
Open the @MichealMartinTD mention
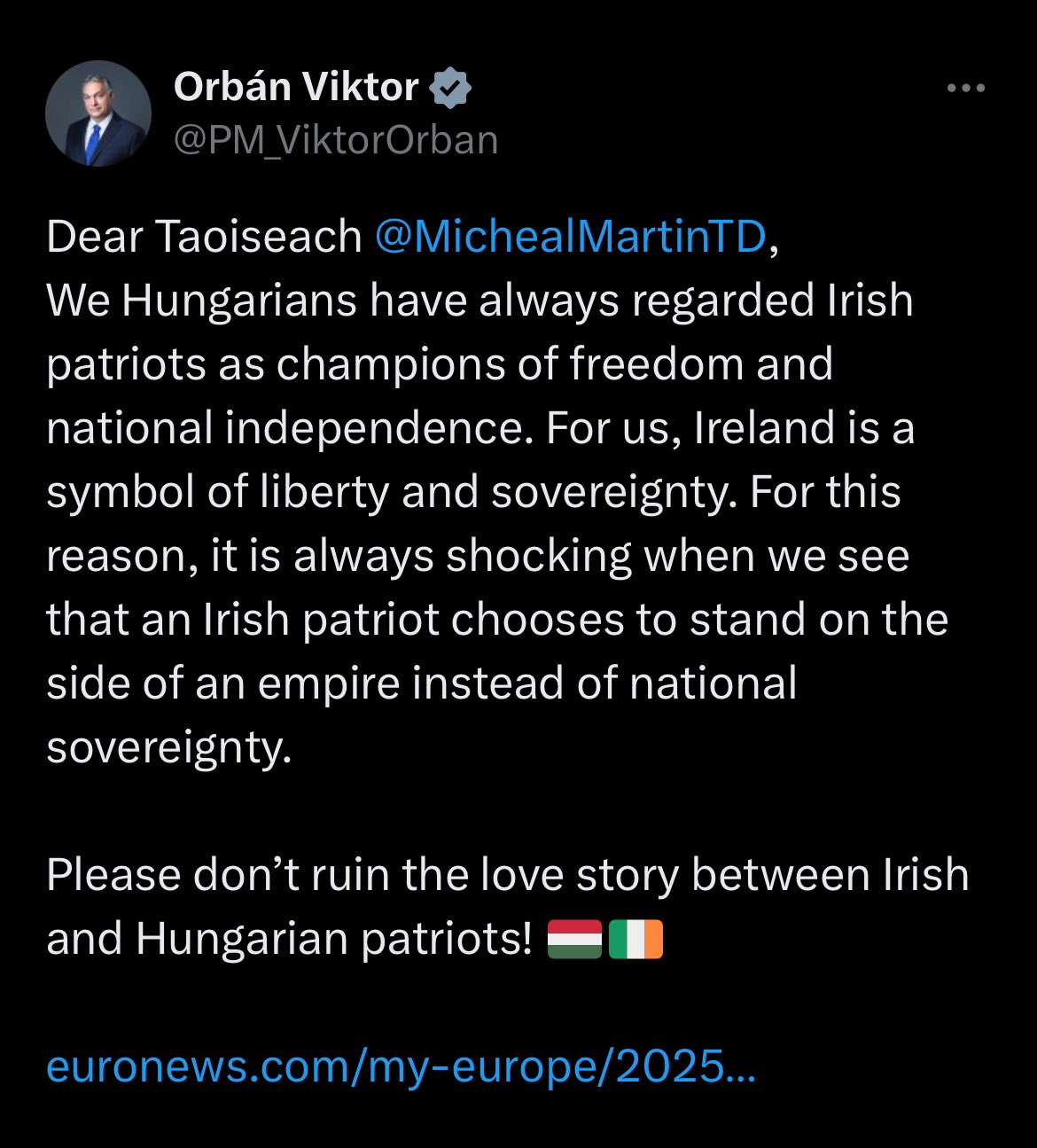[x=571, y=237]
